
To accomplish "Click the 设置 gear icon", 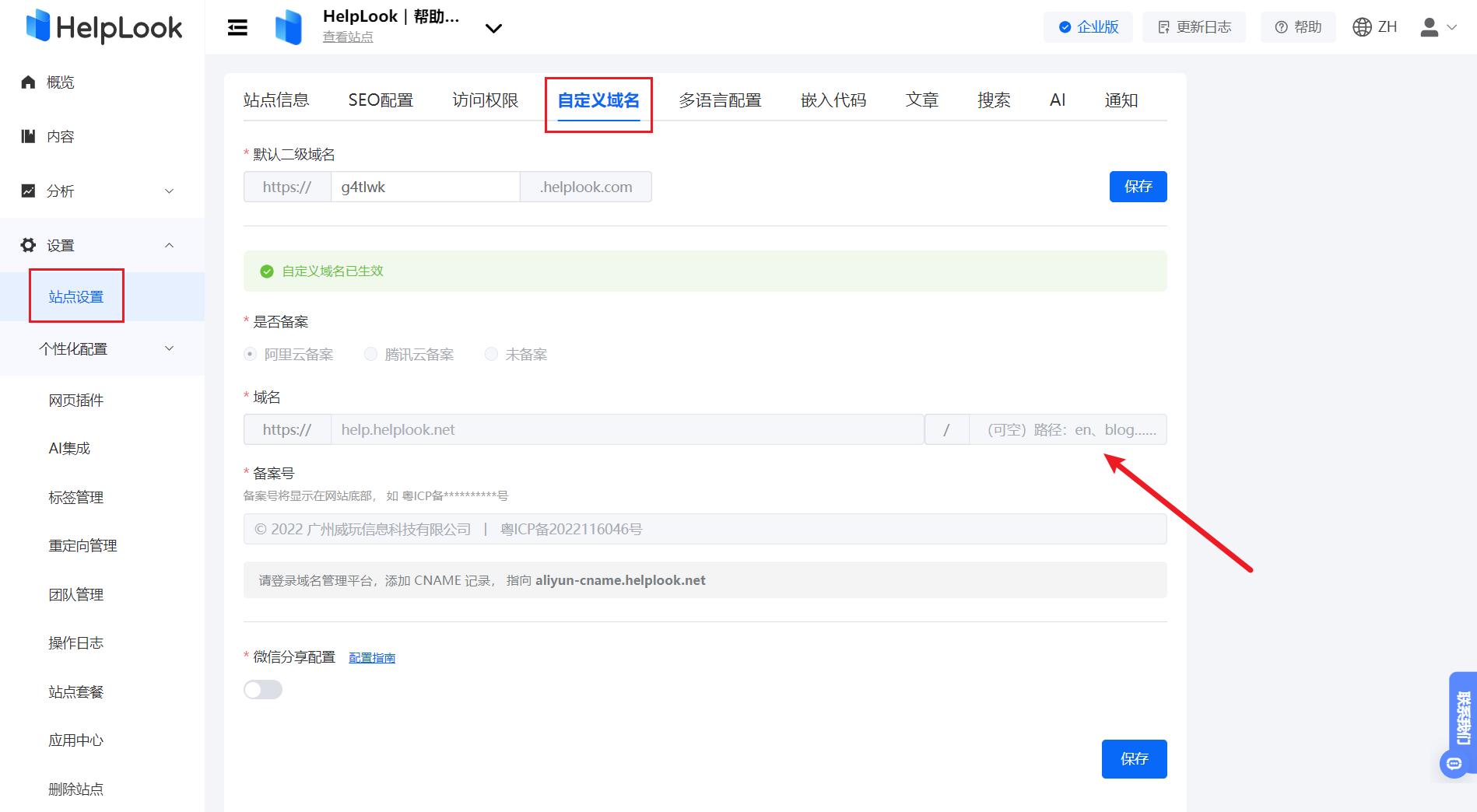I will pos(29,244).
